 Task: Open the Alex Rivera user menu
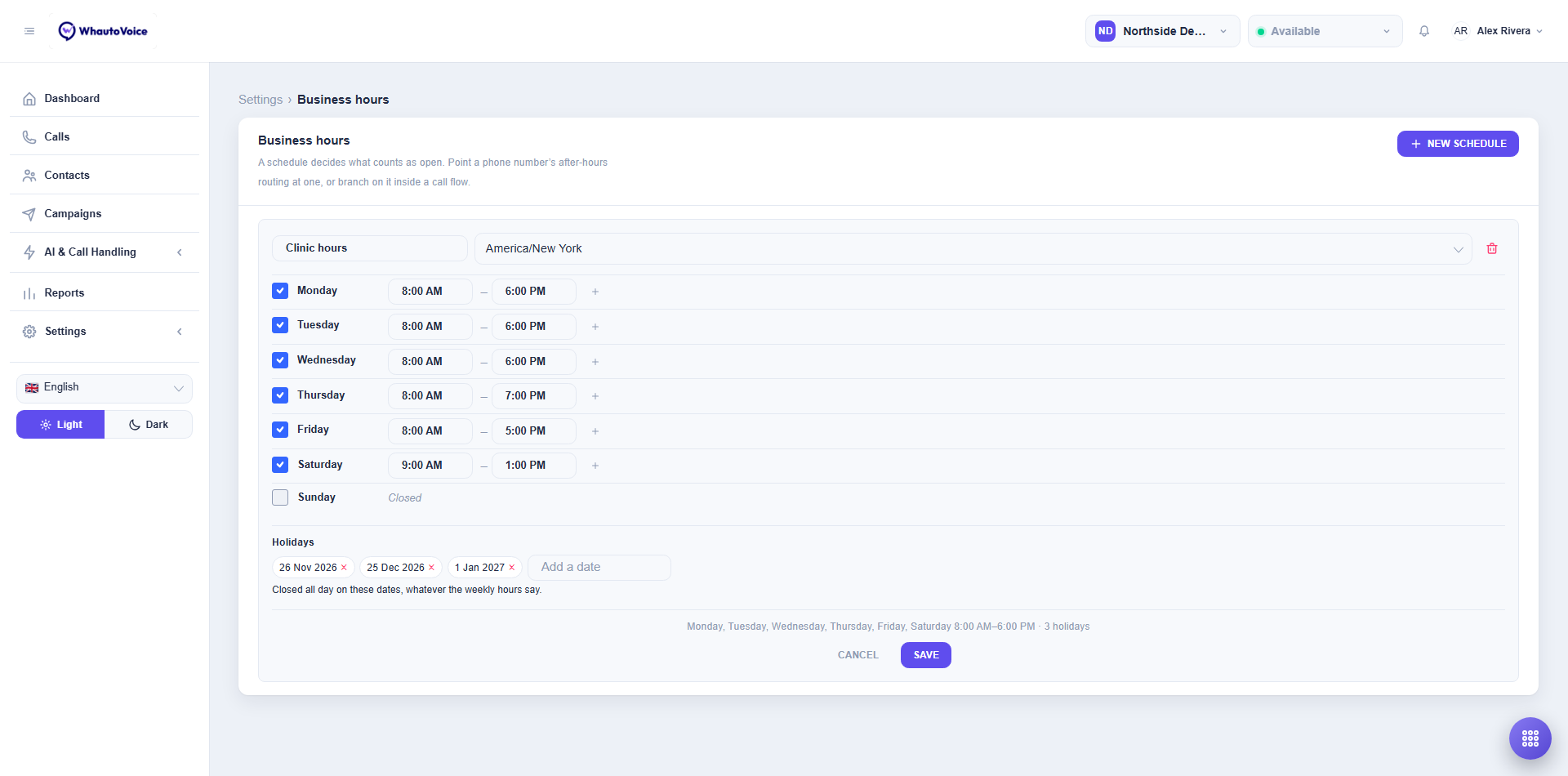[x=1498, y=31]
